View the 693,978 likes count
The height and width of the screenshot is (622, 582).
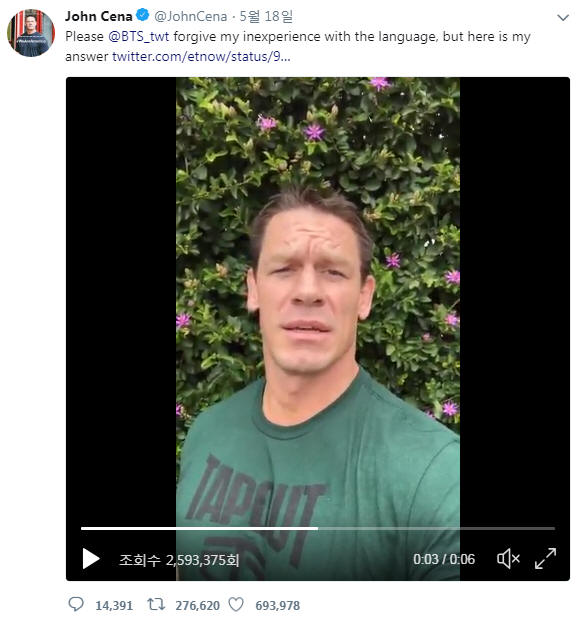(x=278, y=606)
